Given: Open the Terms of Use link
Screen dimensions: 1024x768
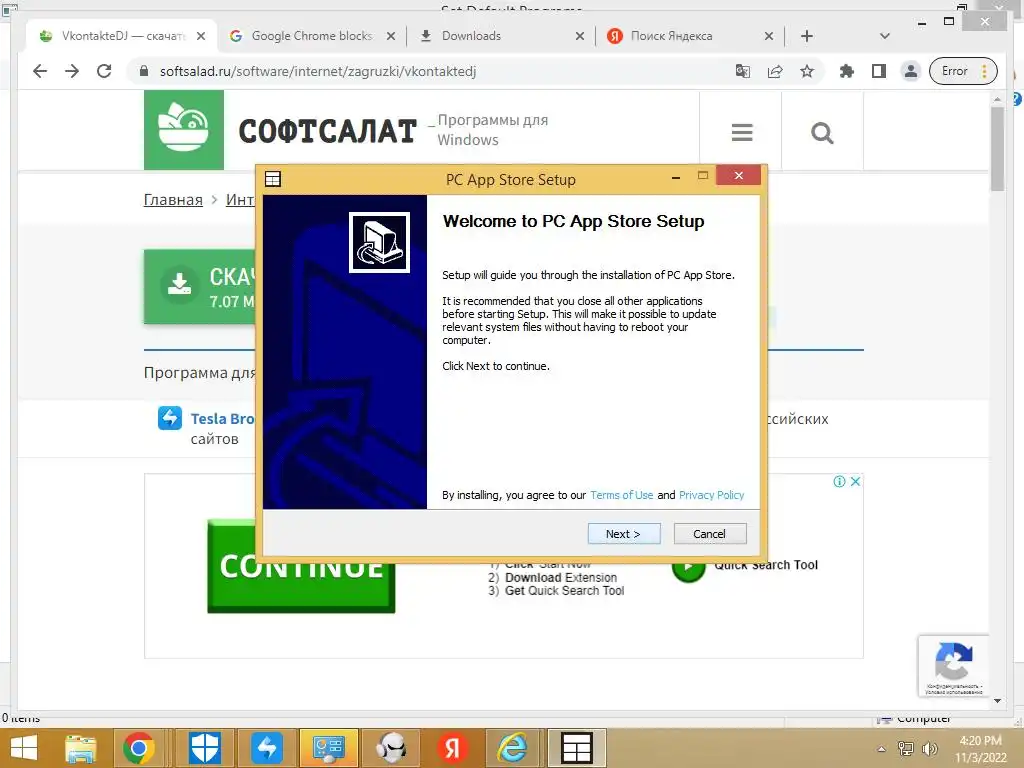Looking at the screenshot, I should click(x=621, y=495).
